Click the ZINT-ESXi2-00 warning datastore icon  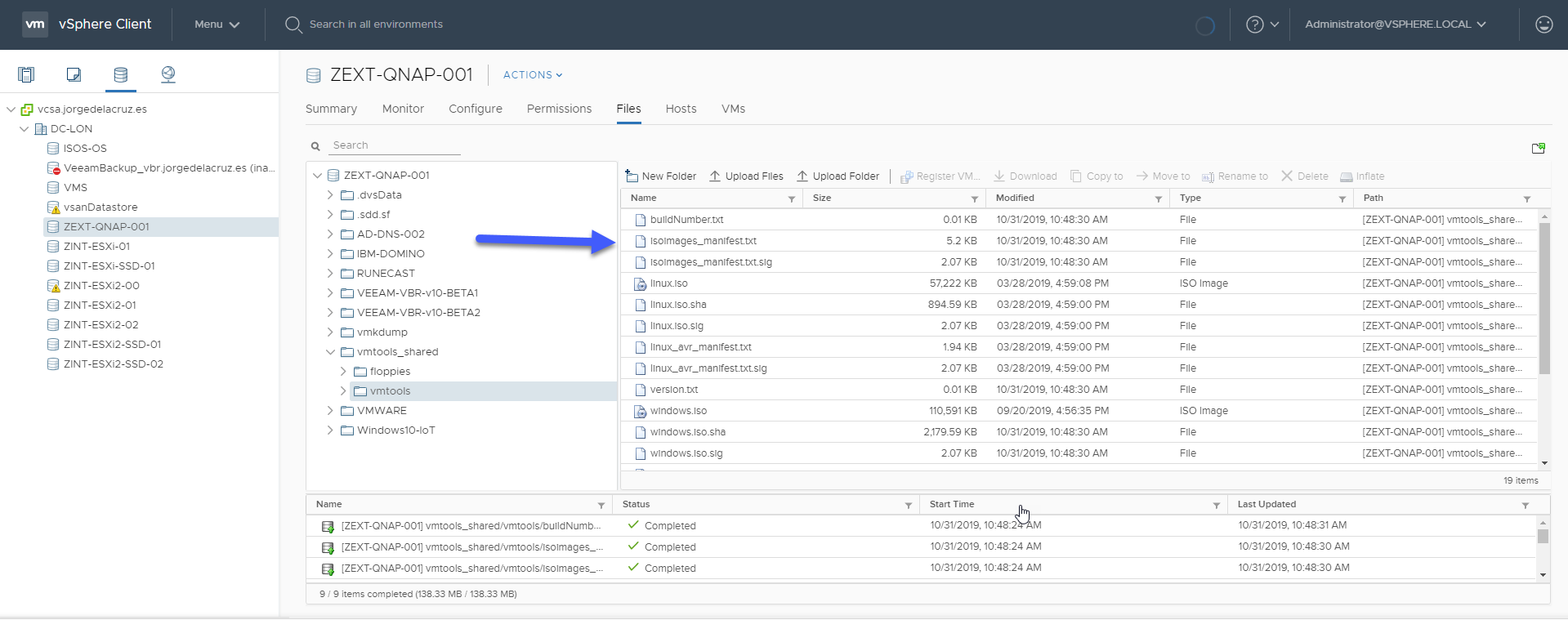(x=54, y=286)
